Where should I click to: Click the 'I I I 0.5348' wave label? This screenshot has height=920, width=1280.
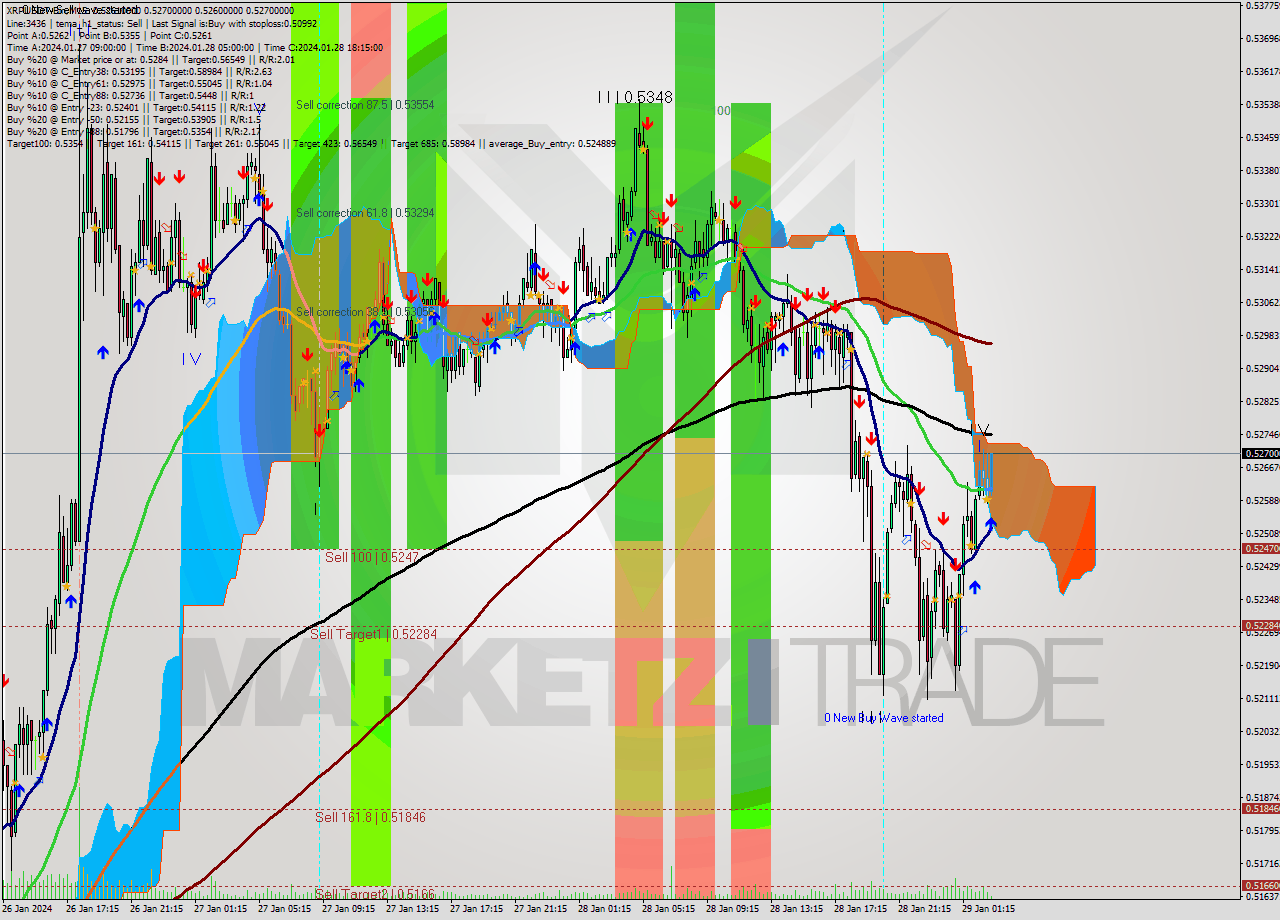point(635,97)
